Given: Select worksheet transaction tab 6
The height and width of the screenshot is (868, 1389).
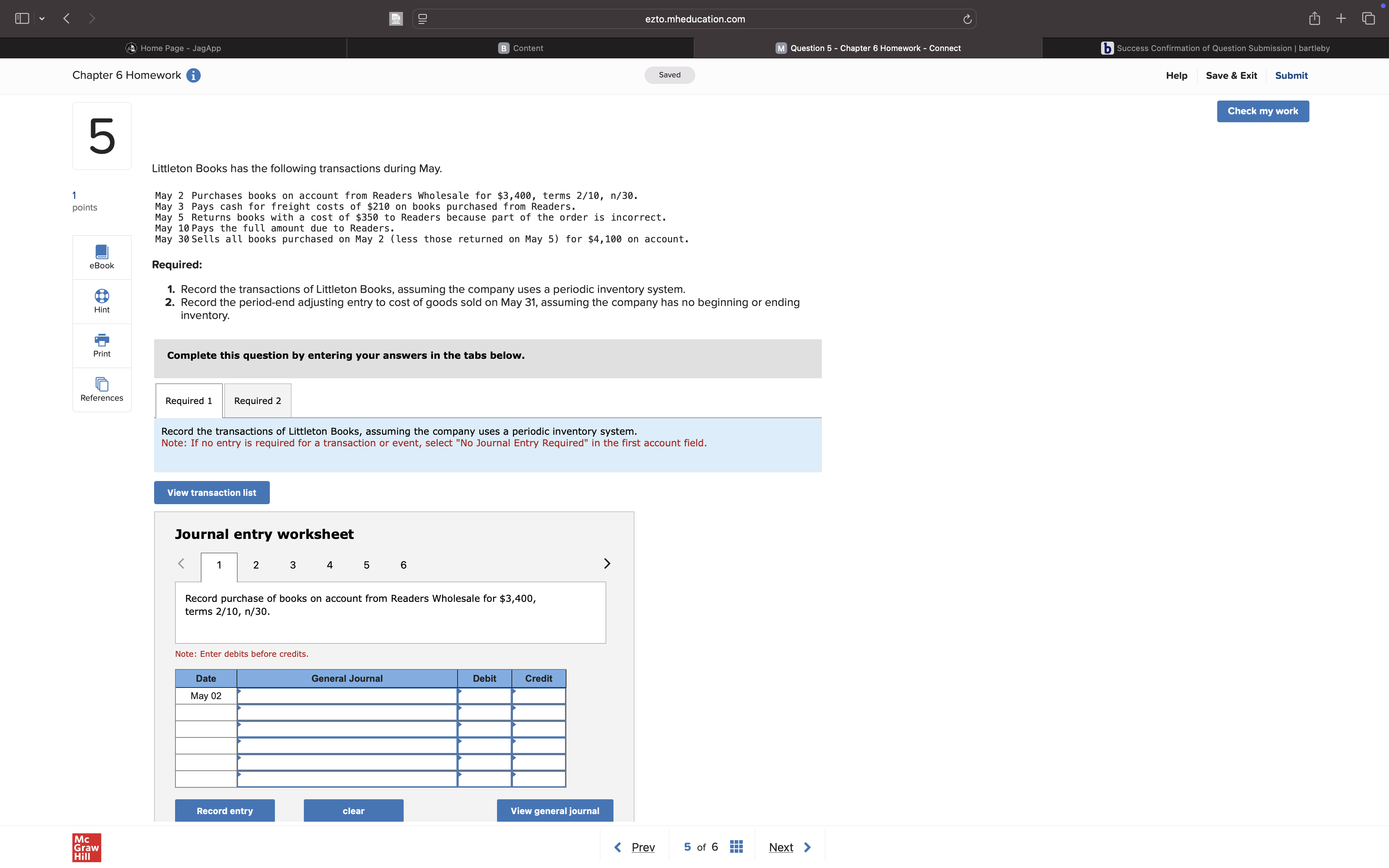Looking at the screenshot, I should [403, 565].
